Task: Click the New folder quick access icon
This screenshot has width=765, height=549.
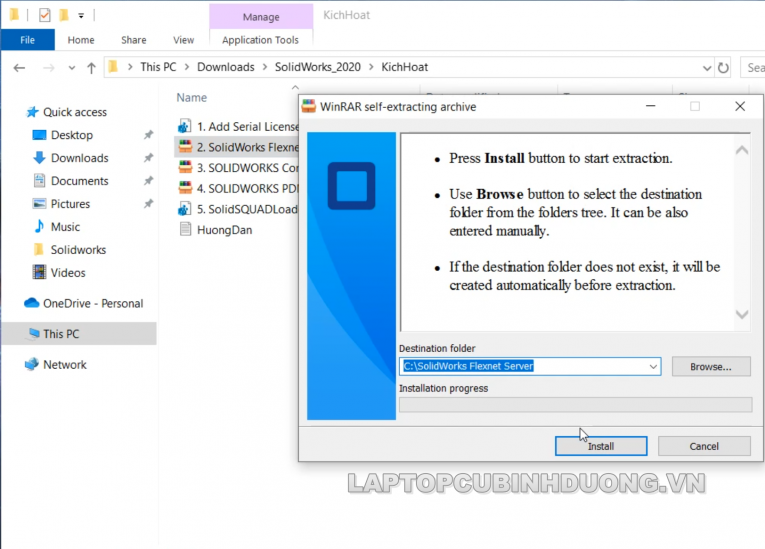Action: (x=63, y=15)
